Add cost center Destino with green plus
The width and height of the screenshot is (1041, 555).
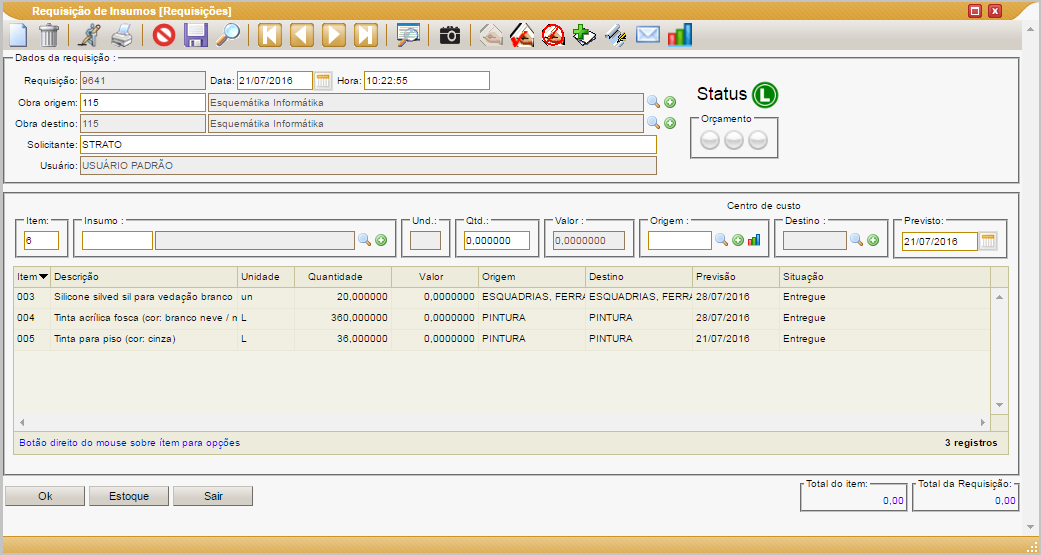(x=873, y=240)
